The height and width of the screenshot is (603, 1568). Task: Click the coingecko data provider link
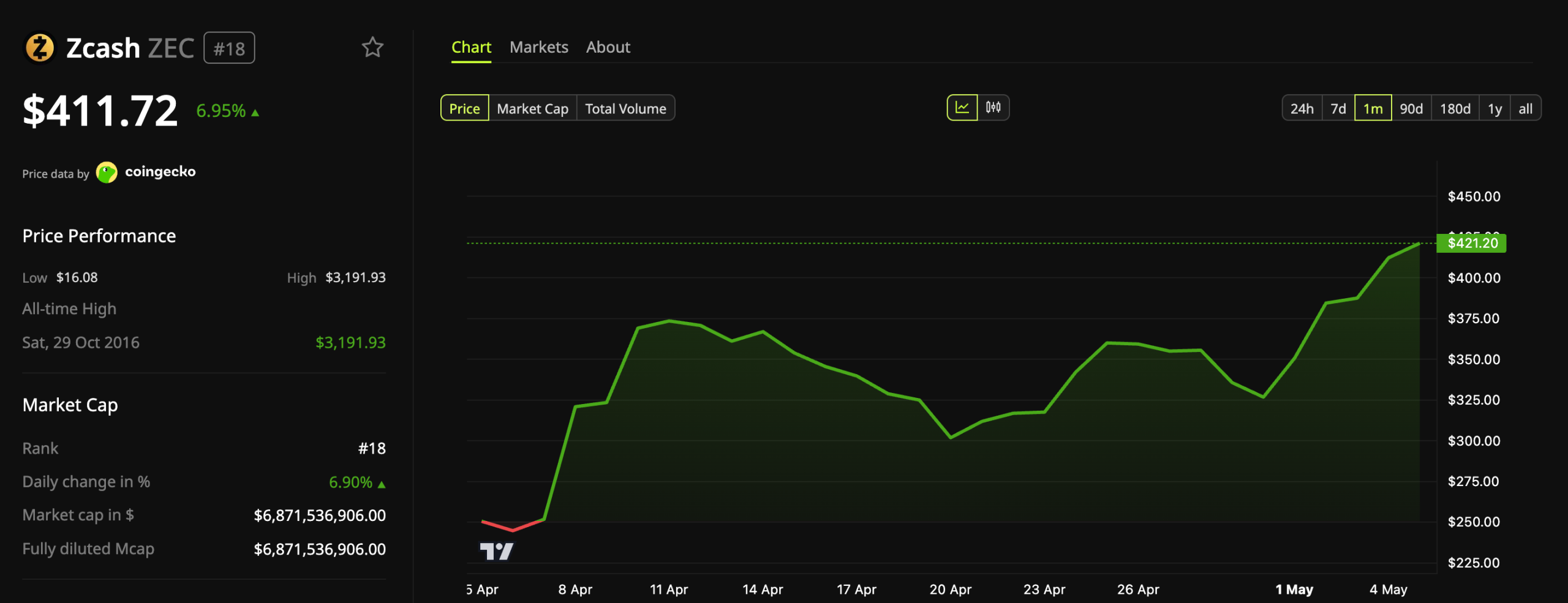click(160, 171)
